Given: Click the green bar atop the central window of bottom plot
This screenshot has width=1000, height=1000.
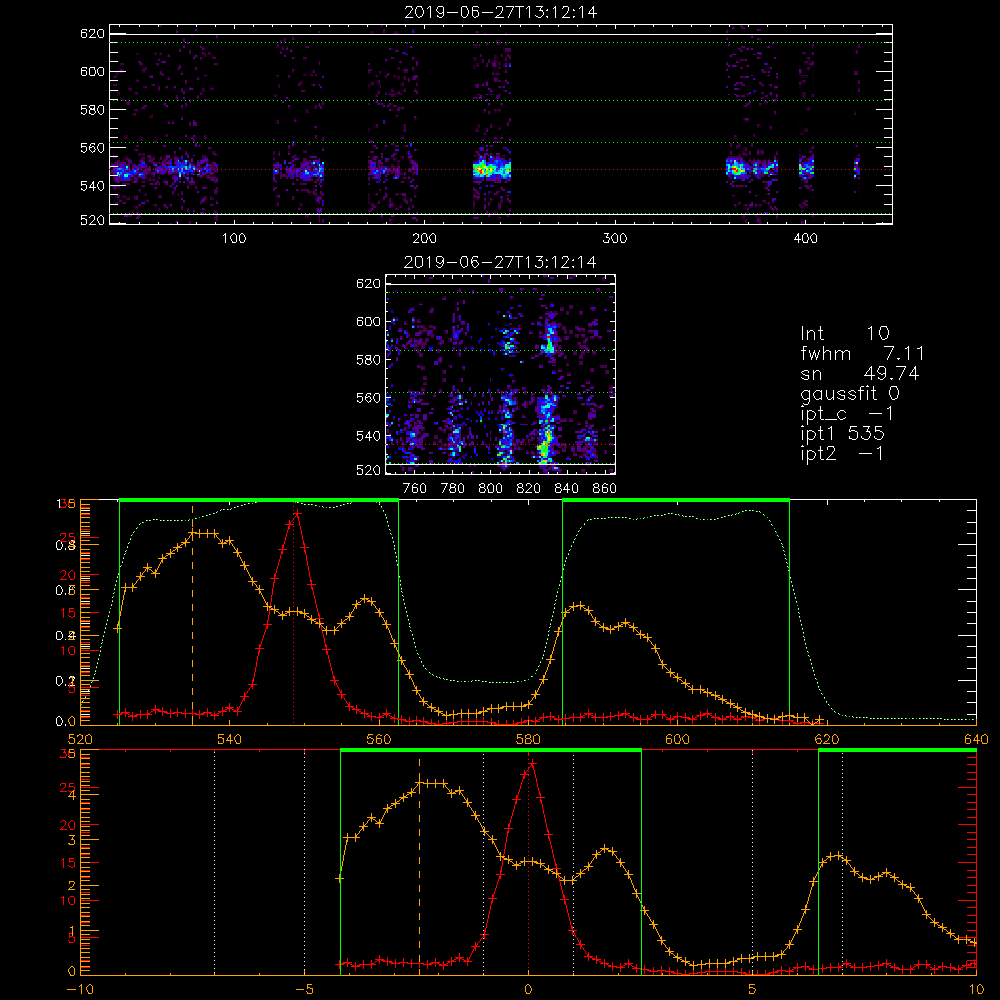Looking at the screenshot, I should [x=491, y=751].
